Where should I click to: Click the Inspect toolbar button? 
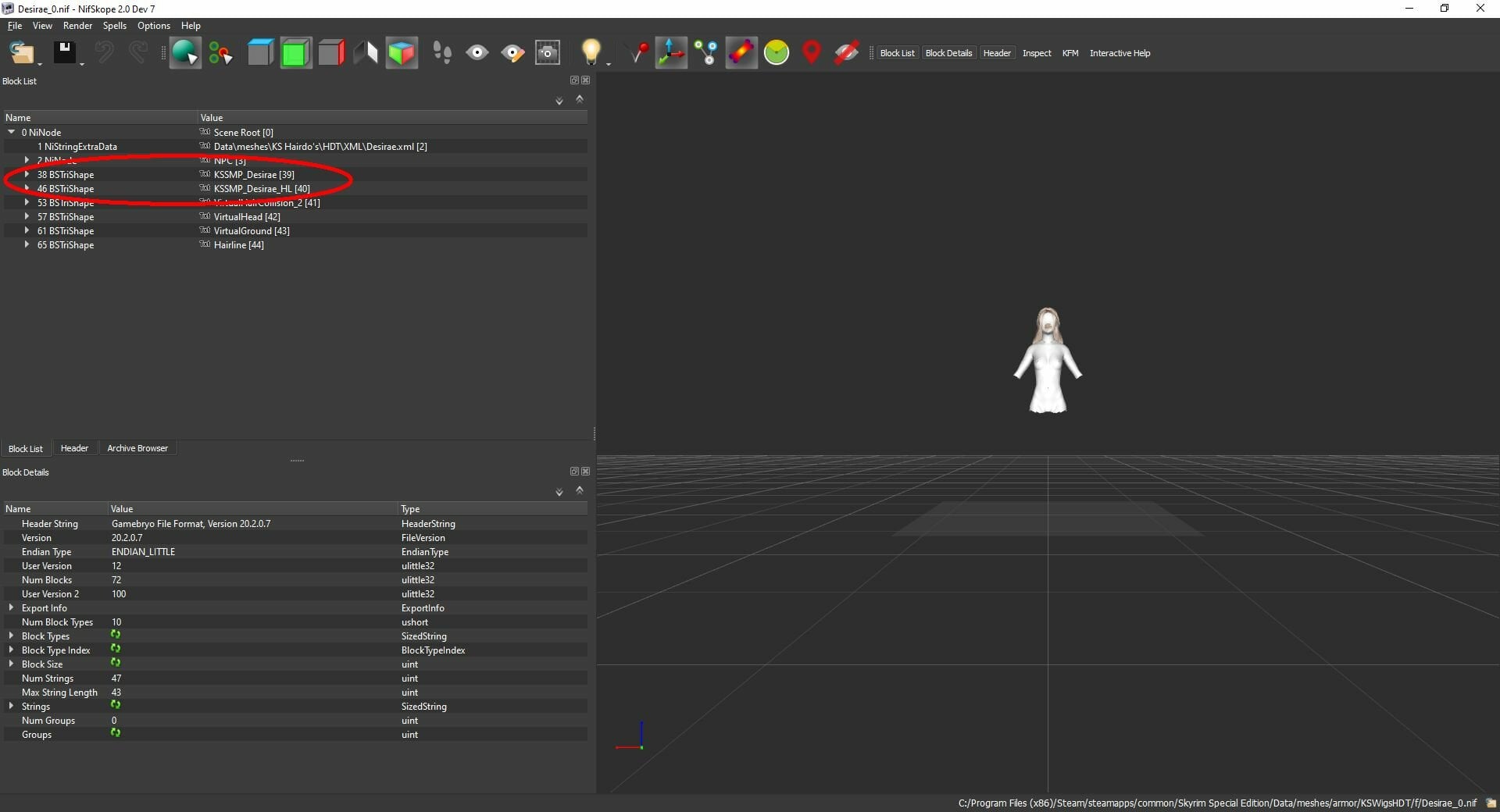(1037, 53)
